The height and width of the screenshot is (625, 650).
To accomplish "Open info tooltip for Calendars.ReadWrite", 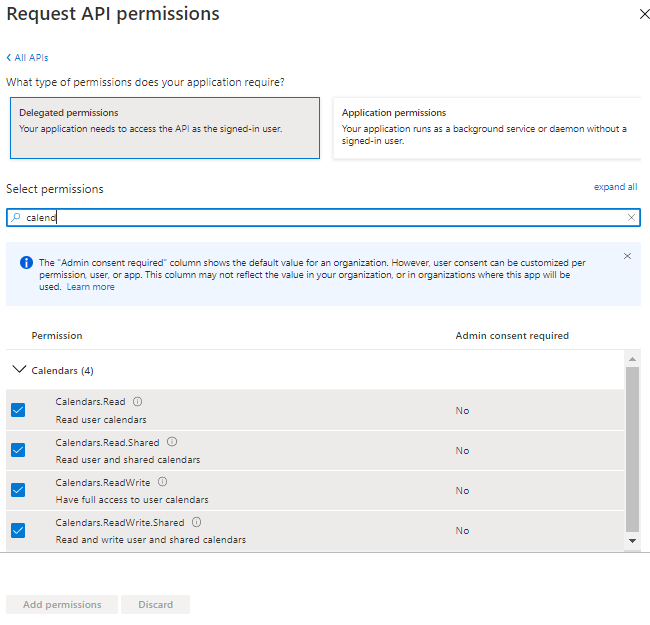I will click(162, 482).
